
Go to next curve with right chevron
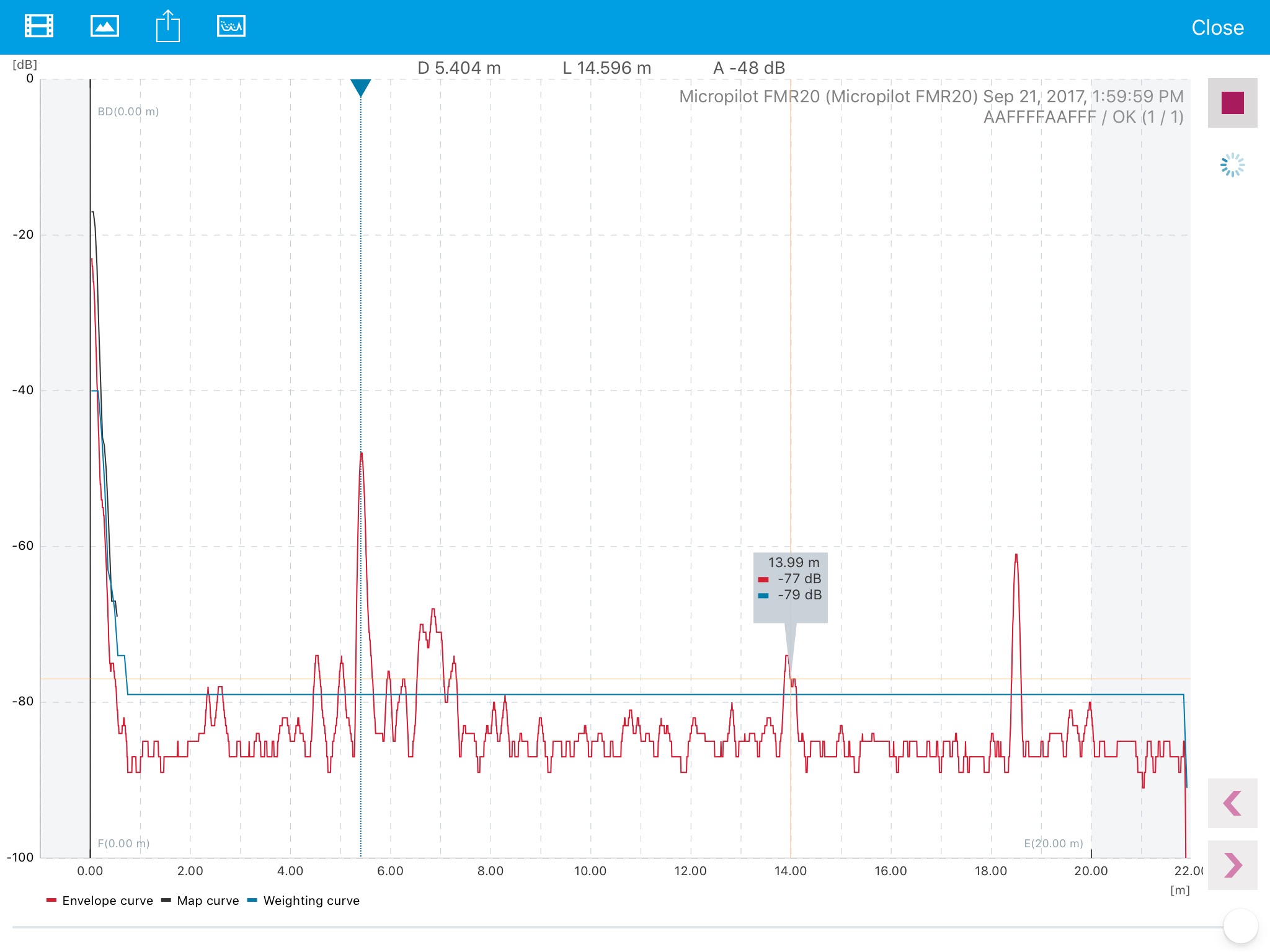(1232, 865)
